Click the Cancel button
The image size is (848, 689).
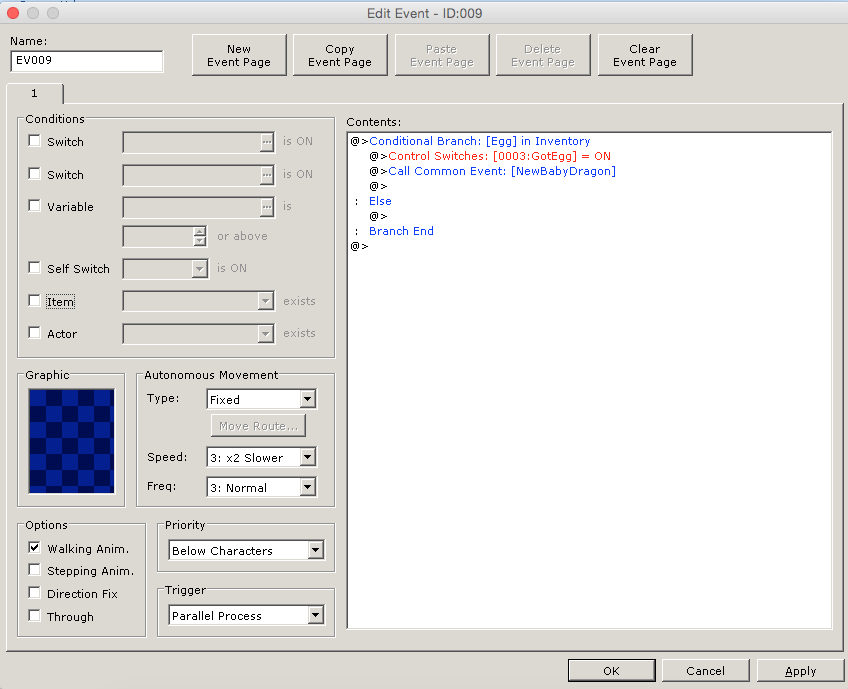705,671
